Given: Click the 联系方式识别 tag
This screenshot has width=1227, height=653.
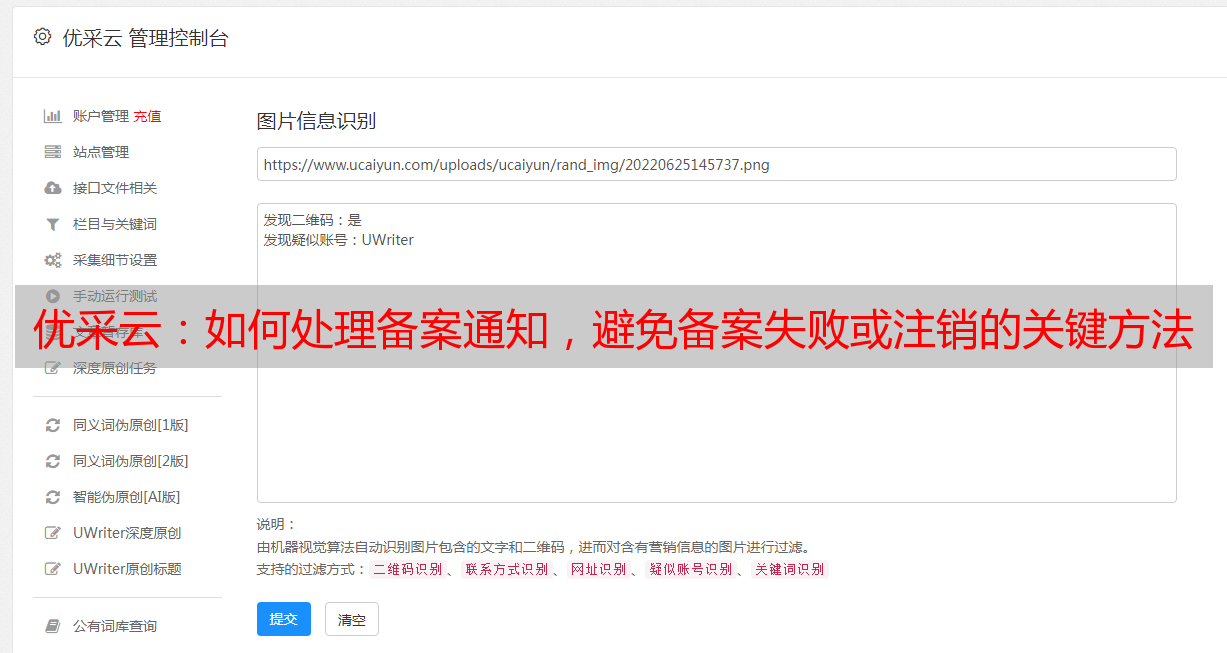Looking at the screenshot, I should (x=507, y=569).
